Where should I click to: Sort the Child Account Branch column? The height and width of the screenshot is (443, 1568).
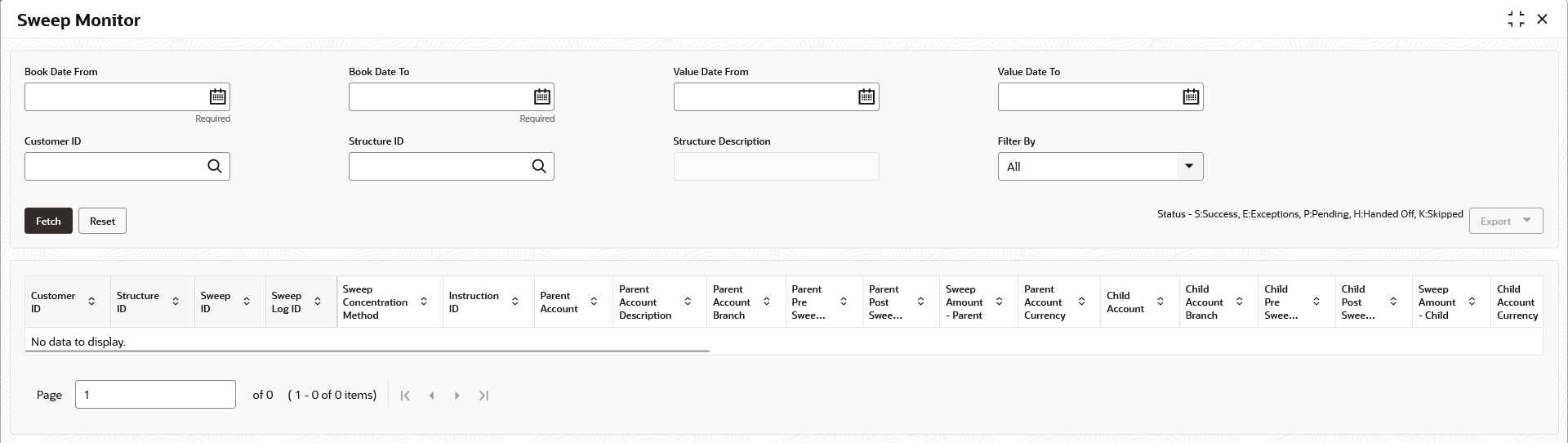(1239, 302)
